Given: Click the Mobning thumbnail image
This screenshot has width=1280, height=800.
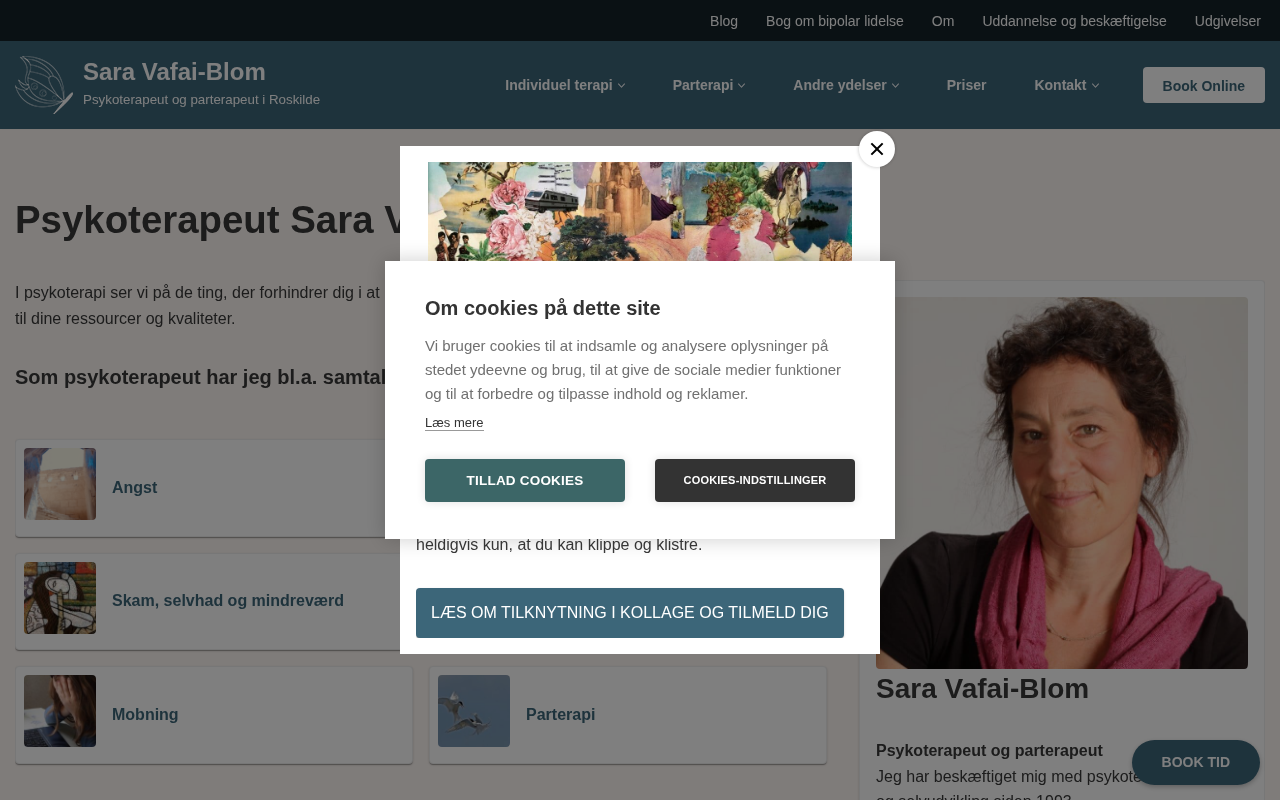Looking at the screenshot, I should click(60, 711).
